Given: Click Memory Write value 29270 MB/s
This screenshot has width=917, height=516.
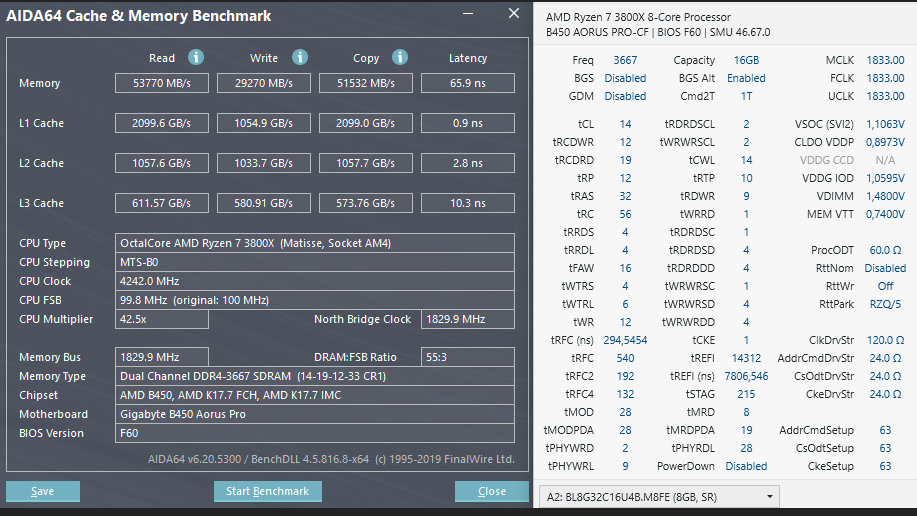Looking at the screenshot, I should (264, 83).
